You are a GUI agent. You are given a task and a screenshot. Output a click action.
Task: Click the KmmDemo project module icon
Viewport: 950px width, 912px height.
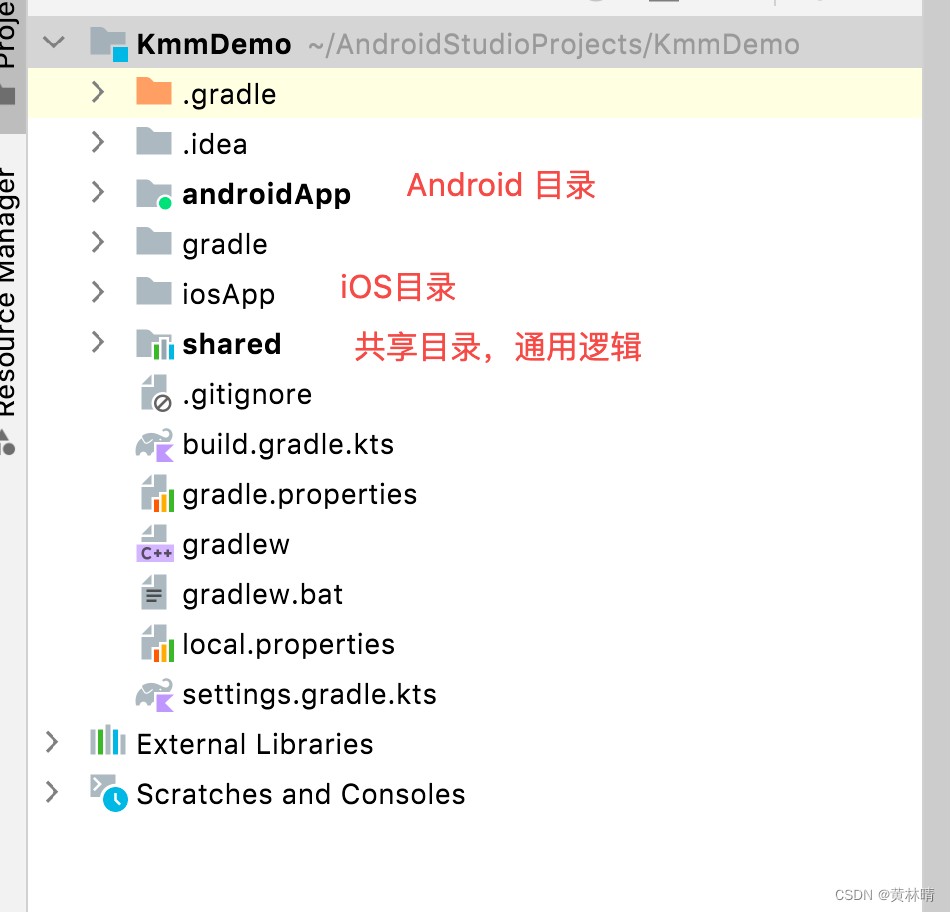tap(109, 44)
